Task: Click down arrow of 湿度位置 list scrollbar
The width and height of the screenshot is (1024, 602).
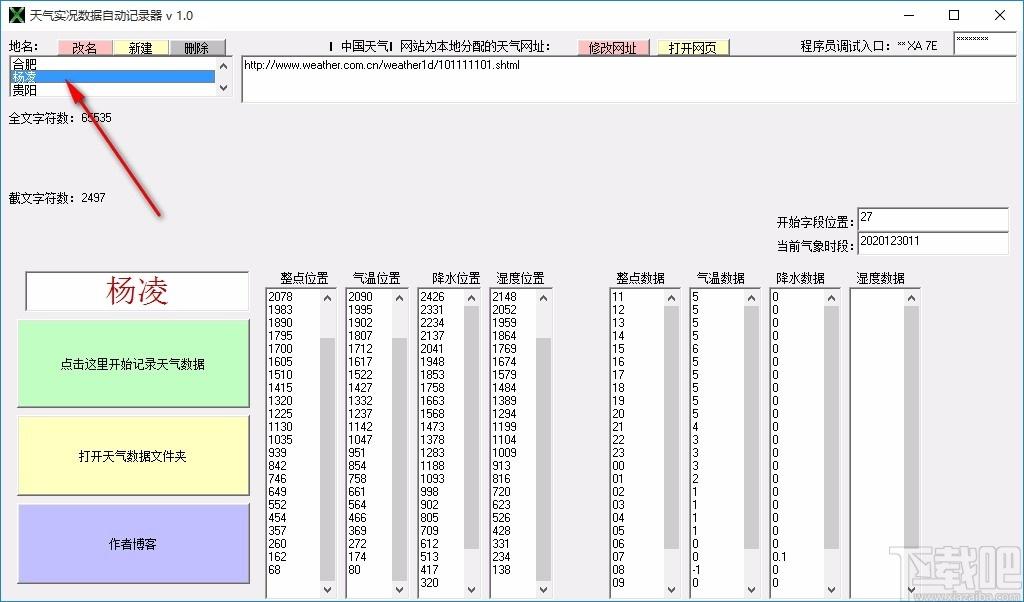Action: tap(543, 589)
